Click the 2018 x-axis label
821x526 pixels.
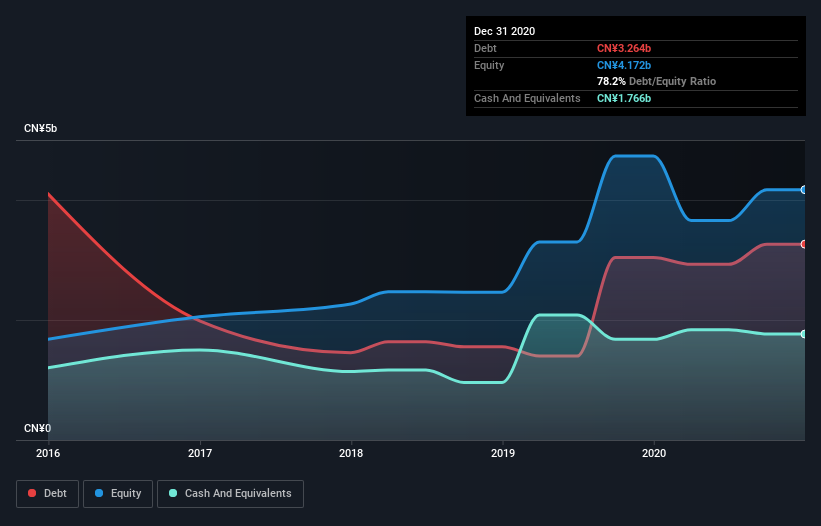click(351, 453)
